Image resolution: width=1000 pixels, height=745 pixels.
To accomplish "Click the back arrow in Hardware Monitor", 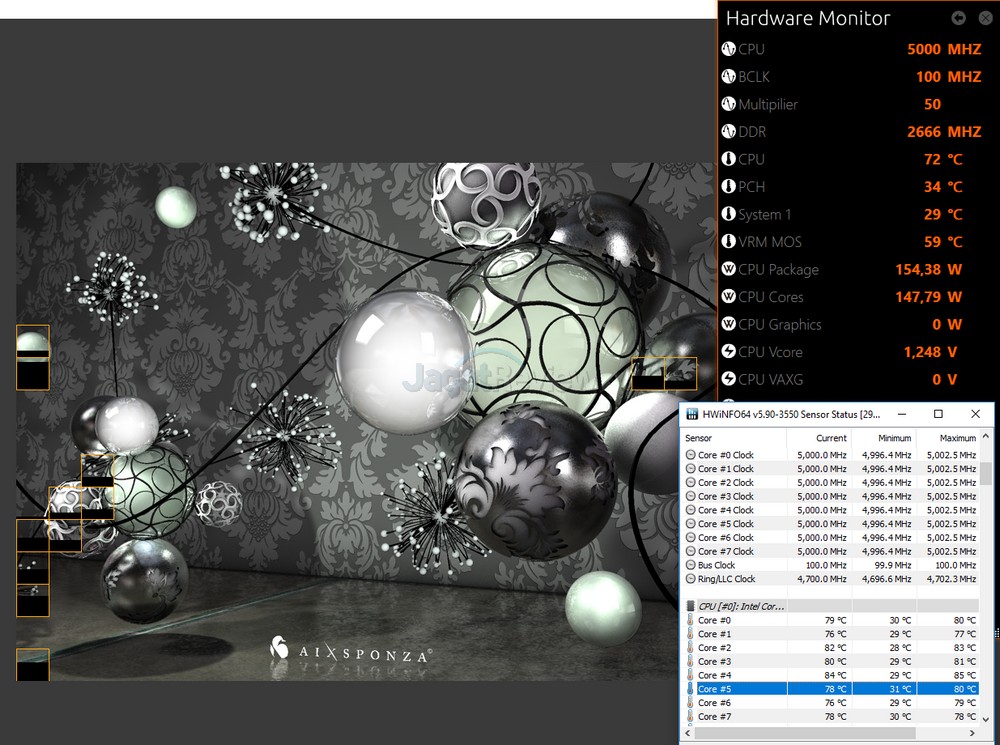I will pos(959,18).
